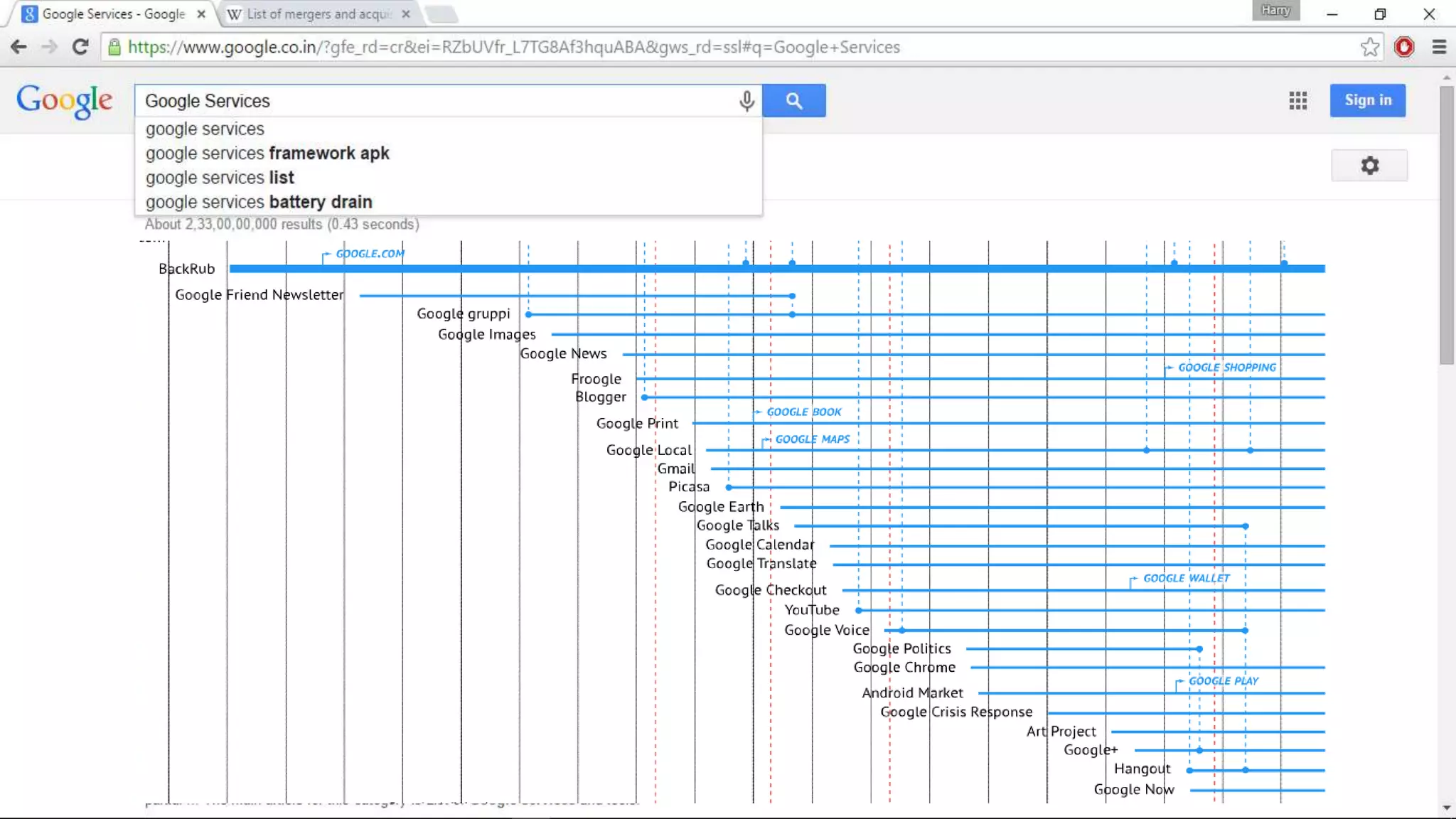Click the red adblock extension icon
This screenshot has width=1456, height=819.
pos(1403,48)
